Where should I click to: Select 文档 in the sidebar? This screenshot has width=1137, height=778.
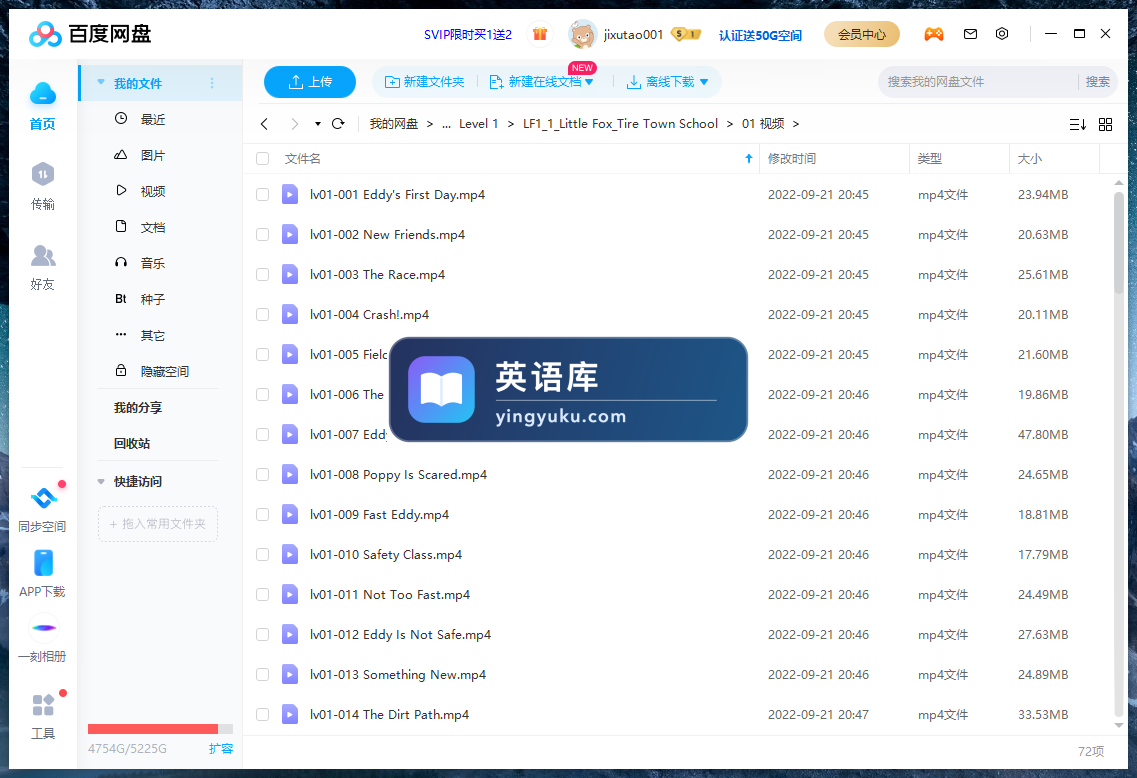152,227
